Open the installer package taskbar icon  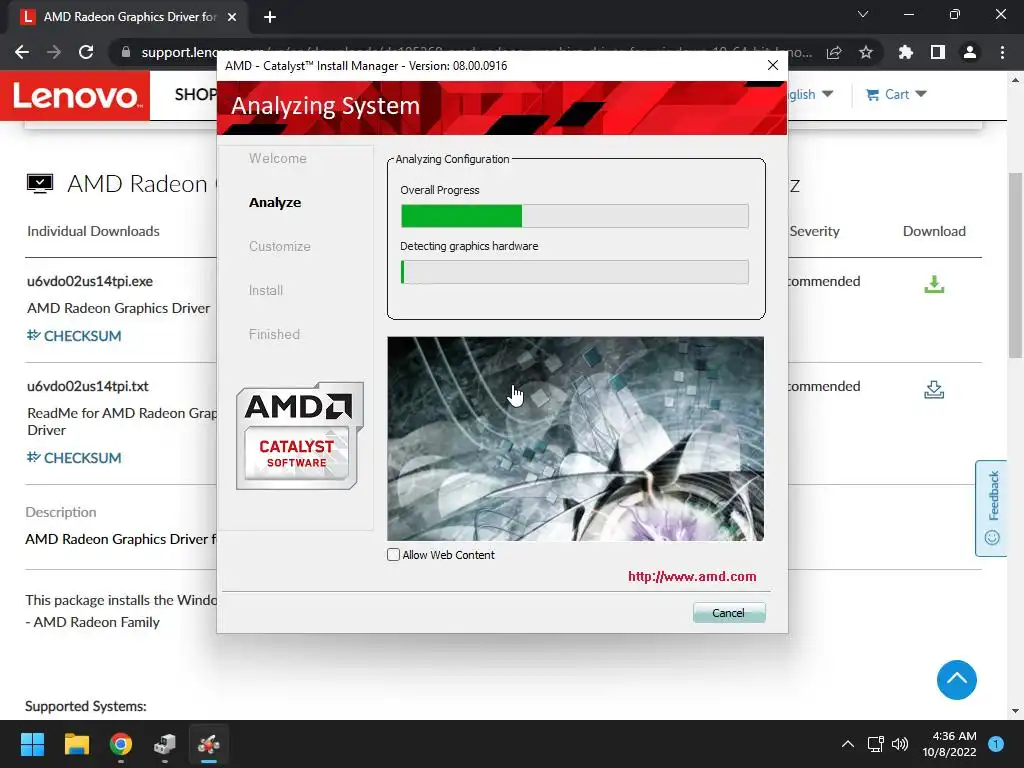point(165,744)
